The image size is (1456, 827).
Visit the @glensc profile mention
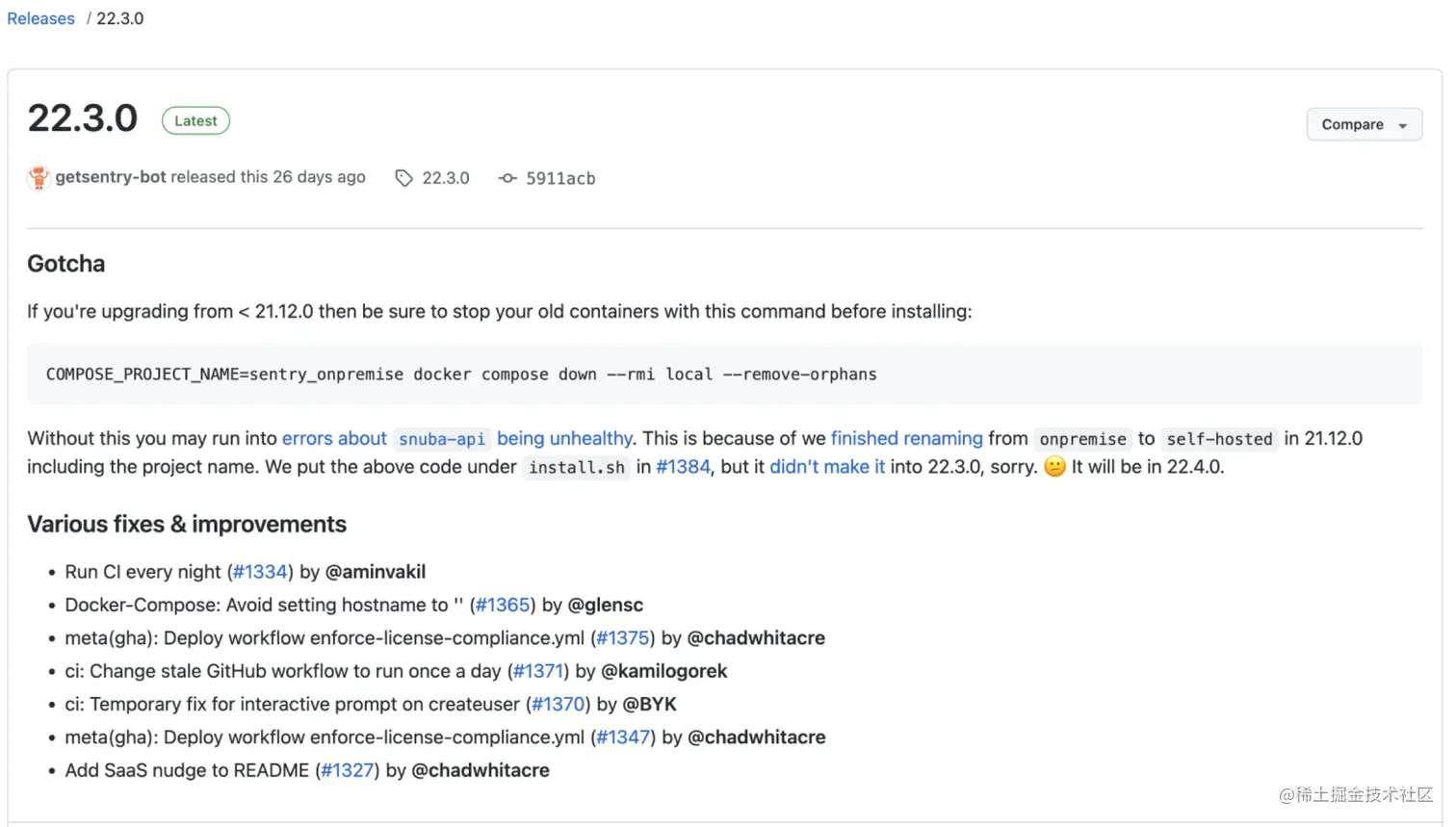tap(606, 605)
